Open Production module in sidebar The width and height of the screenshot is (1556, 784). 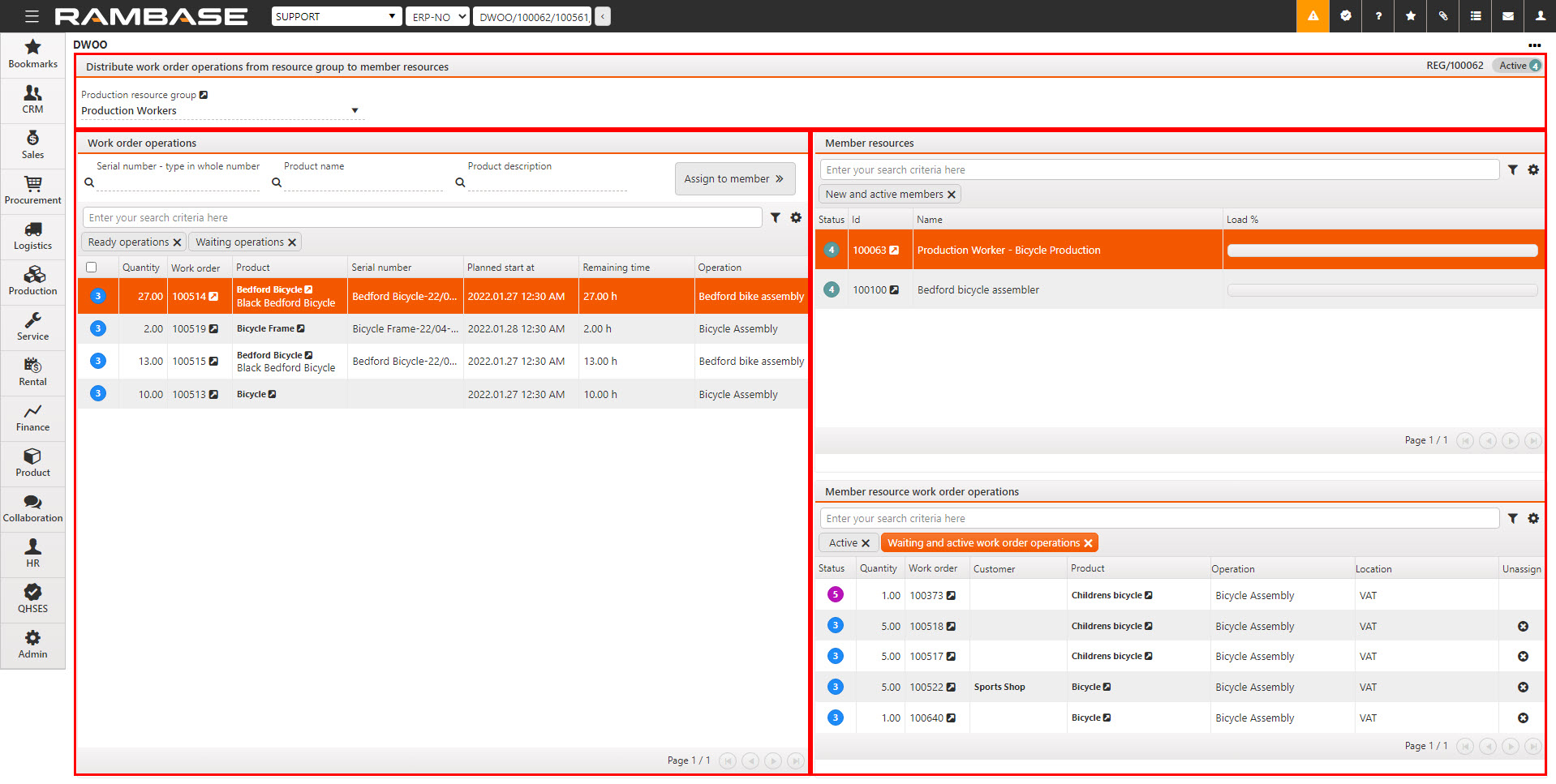pos(32,281)
